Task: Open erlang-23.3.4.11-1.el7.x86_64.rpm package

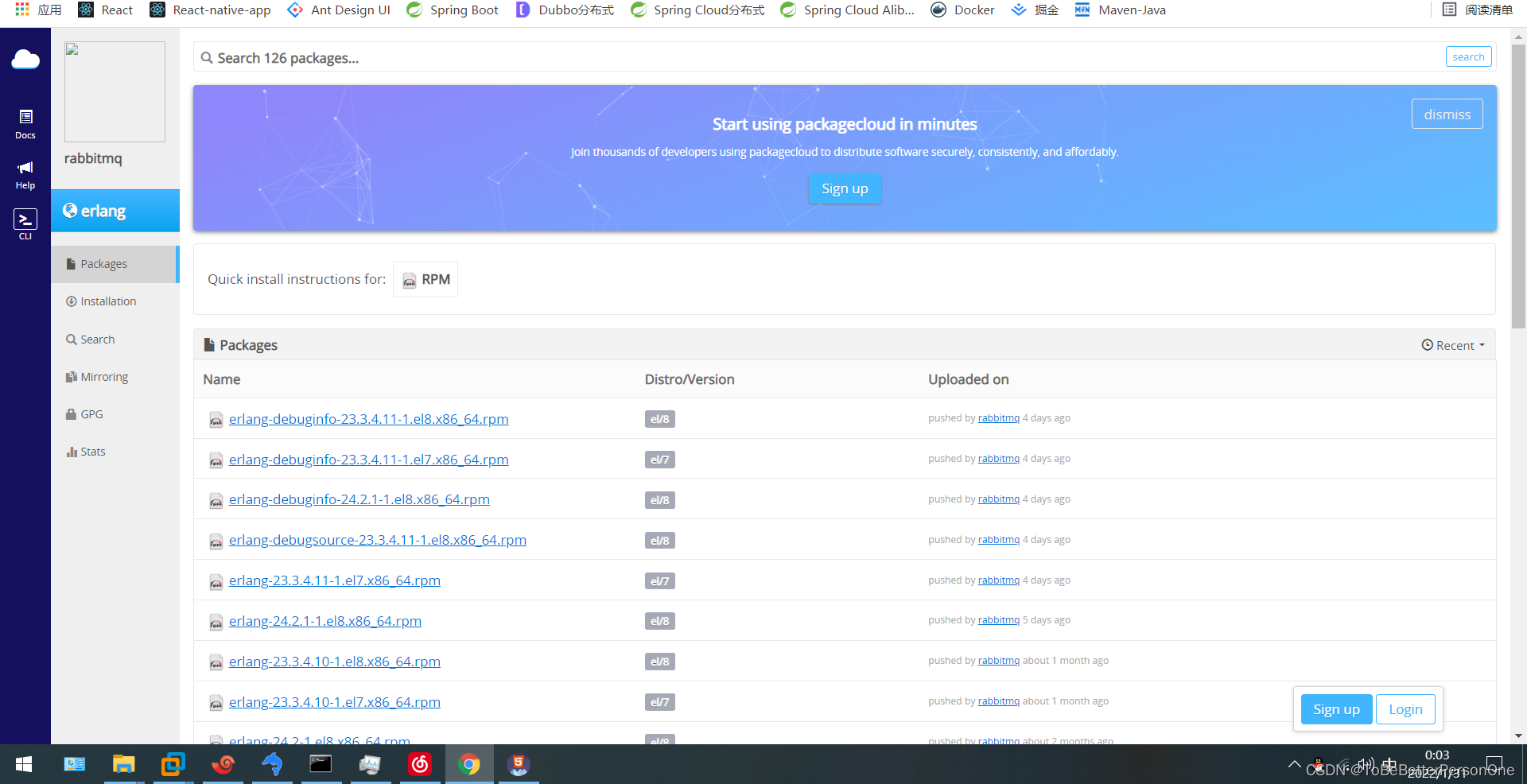Action: 335,580
